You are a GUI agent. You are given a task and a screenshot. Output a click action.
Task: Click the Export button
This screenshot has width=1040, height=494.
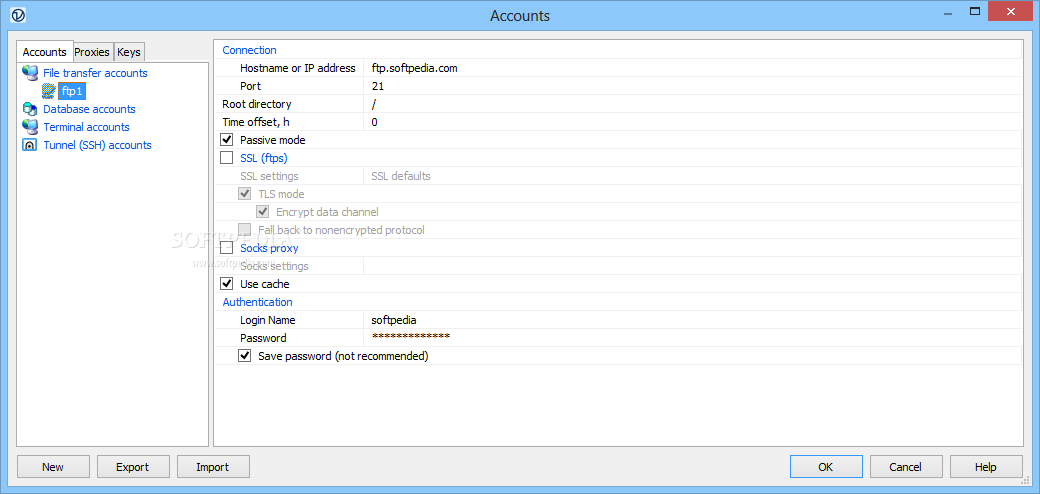click(x=133, y=467)
